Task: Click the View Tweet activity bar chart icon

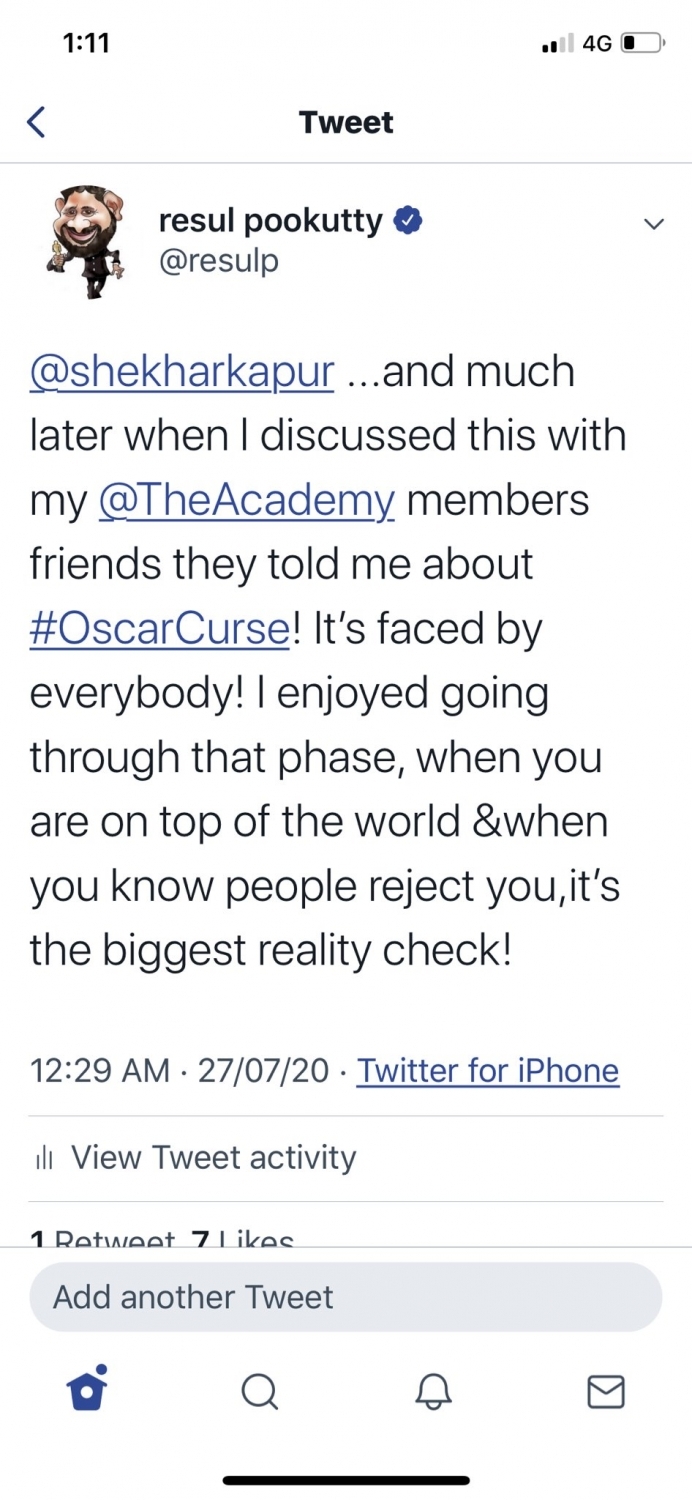Action: 42,1157
